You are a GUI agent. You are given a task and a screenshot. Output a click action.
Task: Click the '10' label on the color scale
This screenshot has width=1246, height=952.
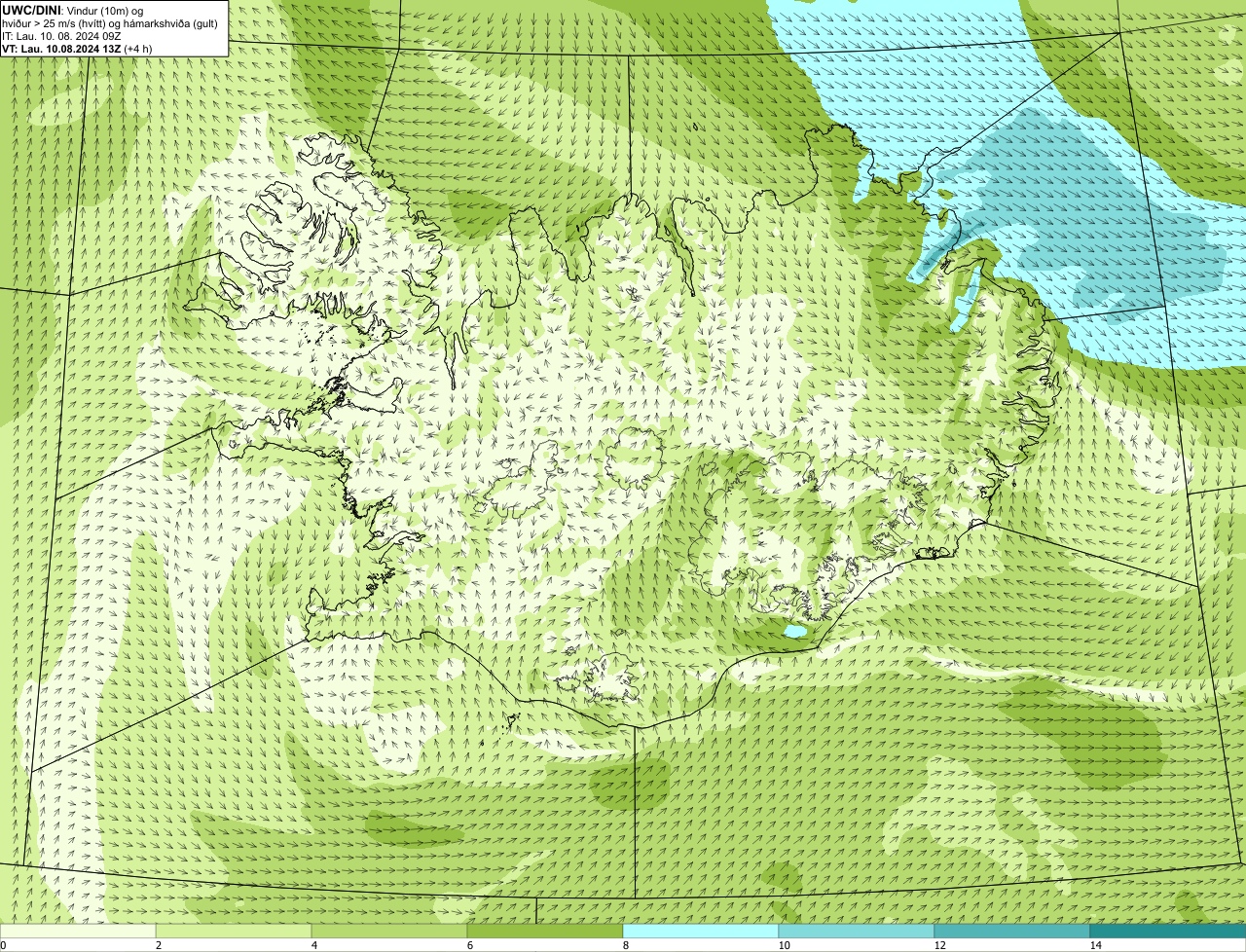pos(784,945)
